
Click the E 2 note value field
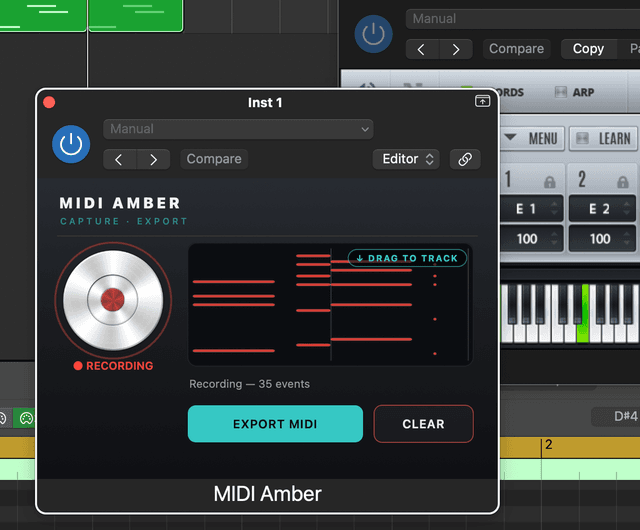602,209
